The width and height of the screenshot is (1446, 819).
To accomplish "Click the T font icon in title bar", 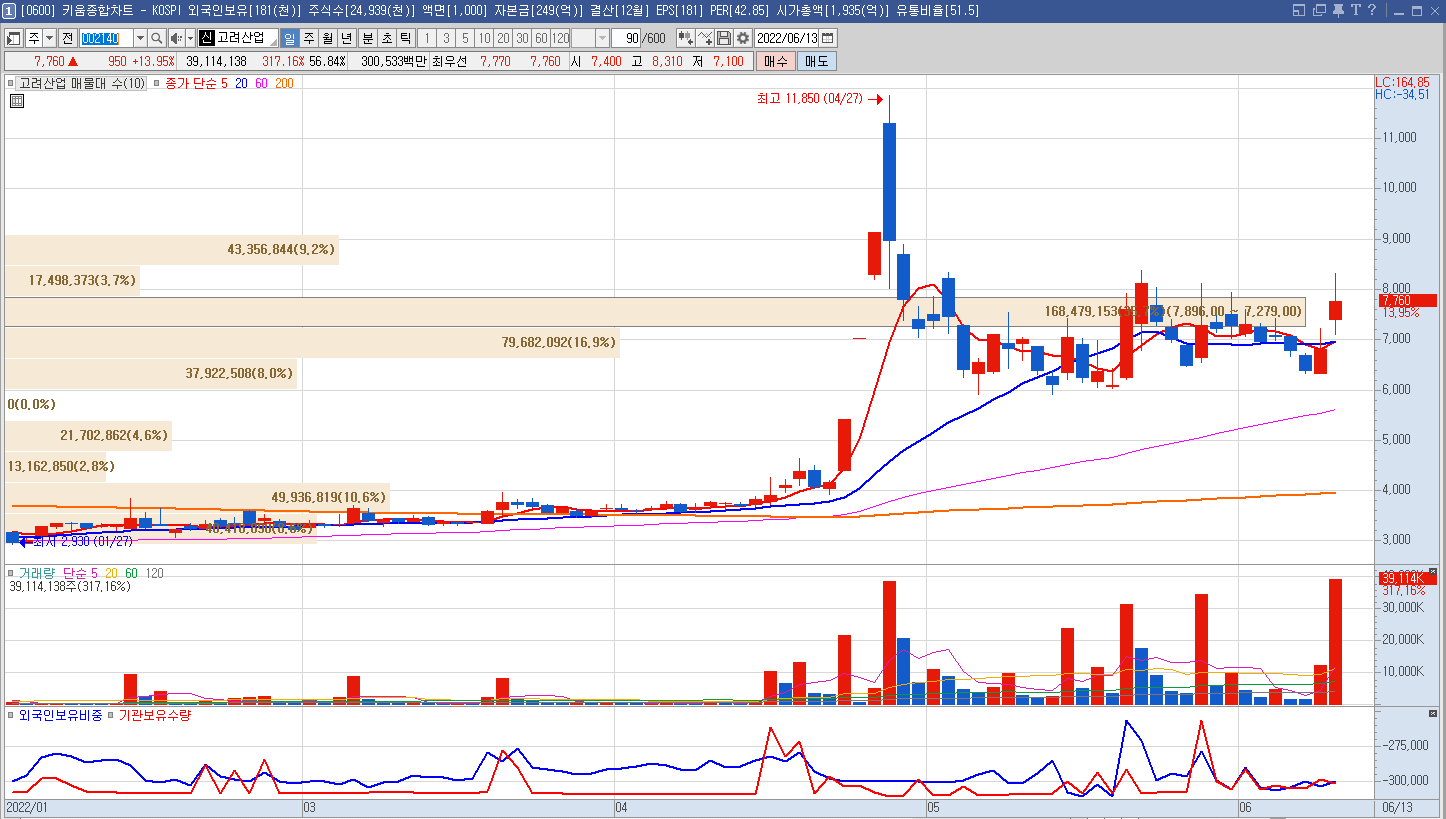I will pyautogui.click(x=1356, y=10).
